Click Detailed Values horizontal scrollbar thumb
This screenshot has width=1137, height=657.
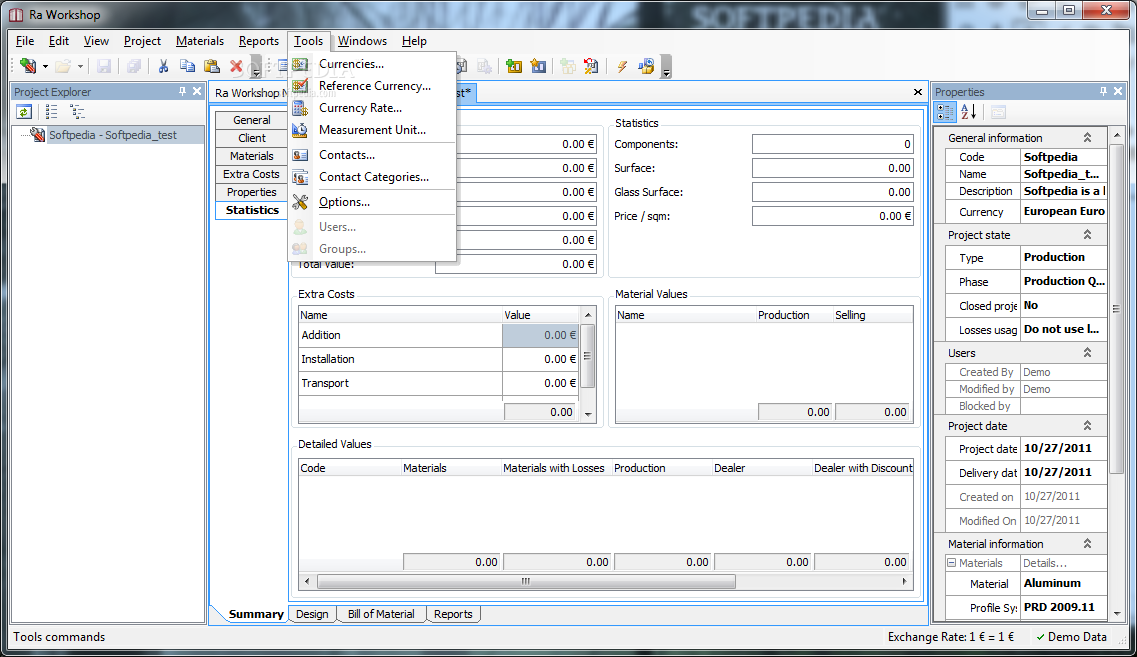(x=526, y=582)
